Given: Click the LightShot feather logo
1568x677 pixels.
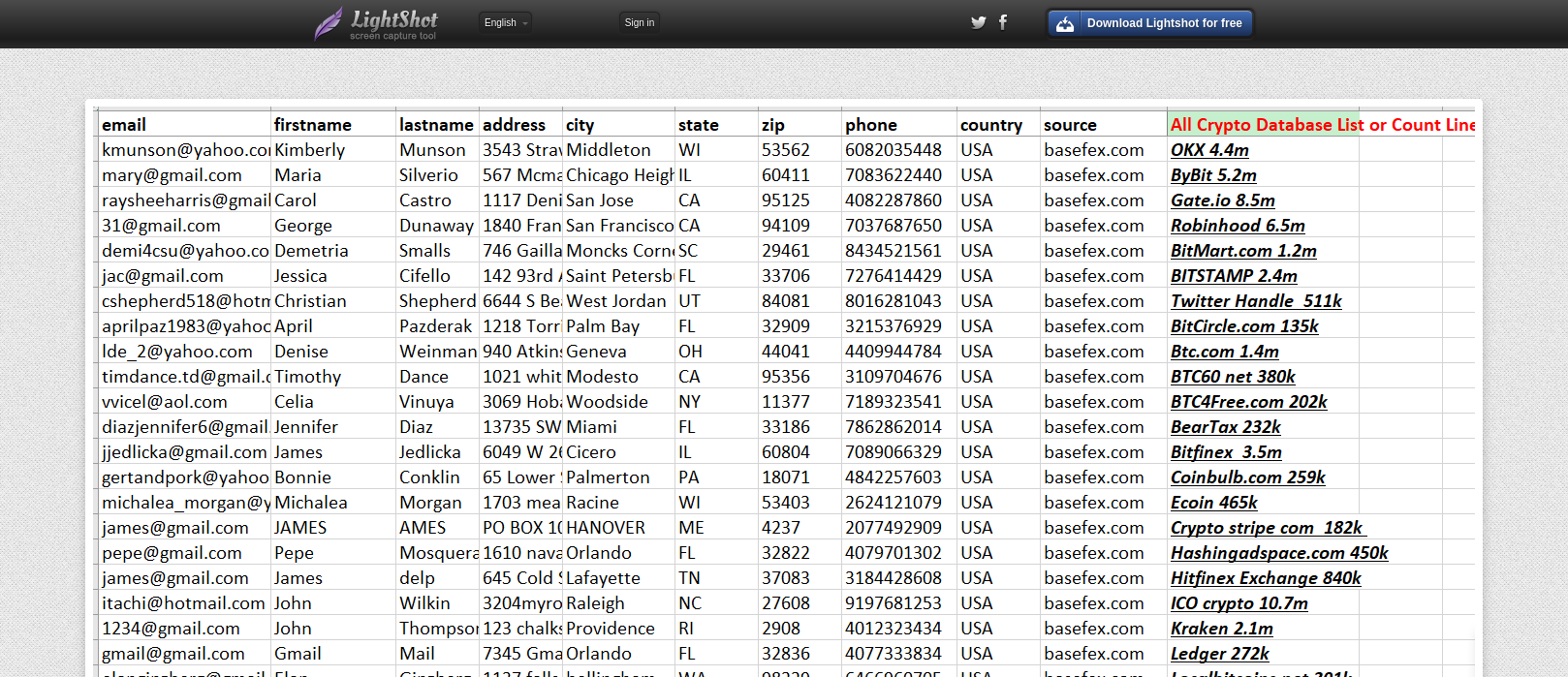Looking at the screenshot, I should point(329,23).
